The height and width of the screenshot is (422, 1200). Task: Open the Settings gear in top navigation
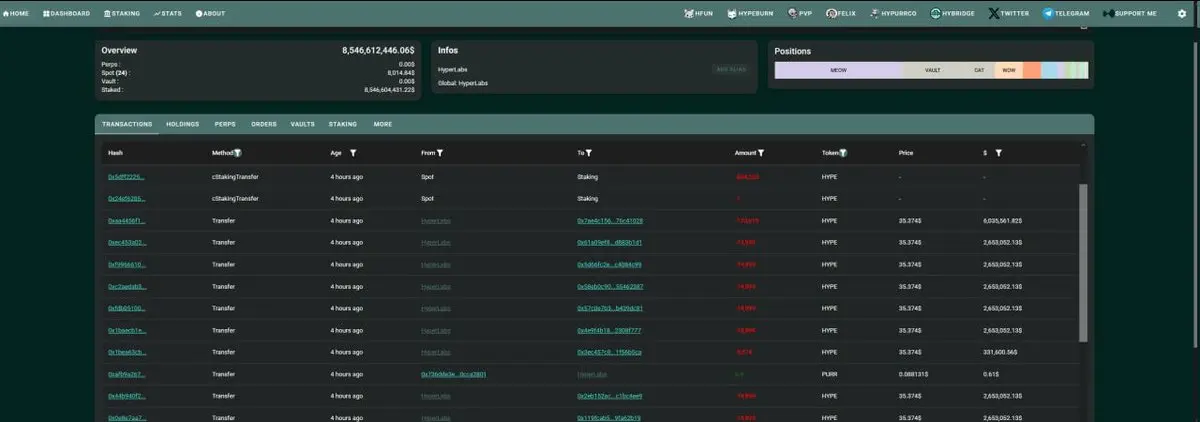(x=1181, y=13)
